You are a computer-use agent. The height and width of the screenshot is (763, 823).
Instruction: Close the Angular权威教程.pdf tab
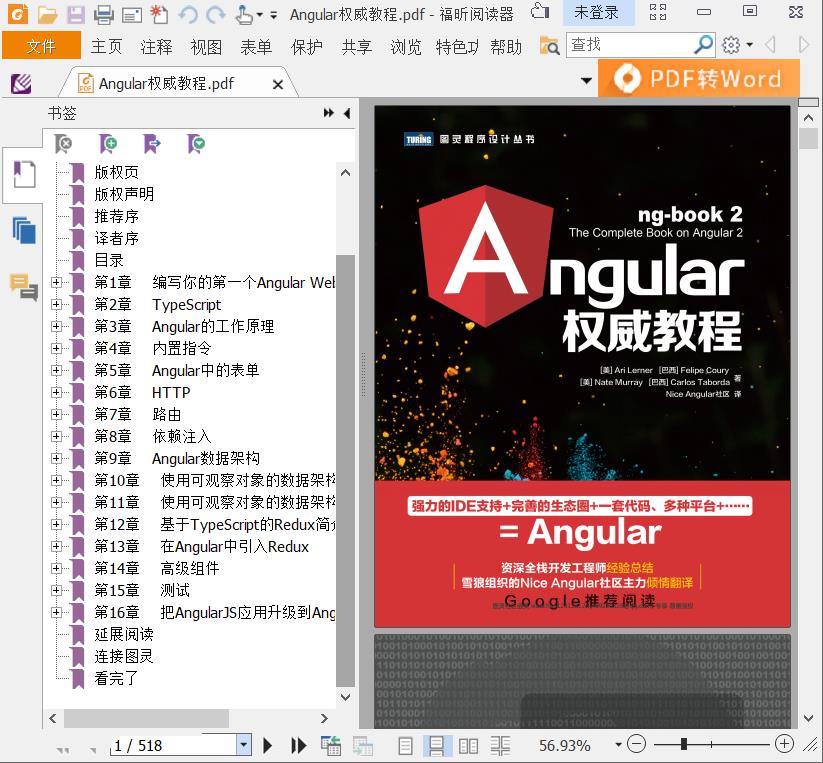278,84
